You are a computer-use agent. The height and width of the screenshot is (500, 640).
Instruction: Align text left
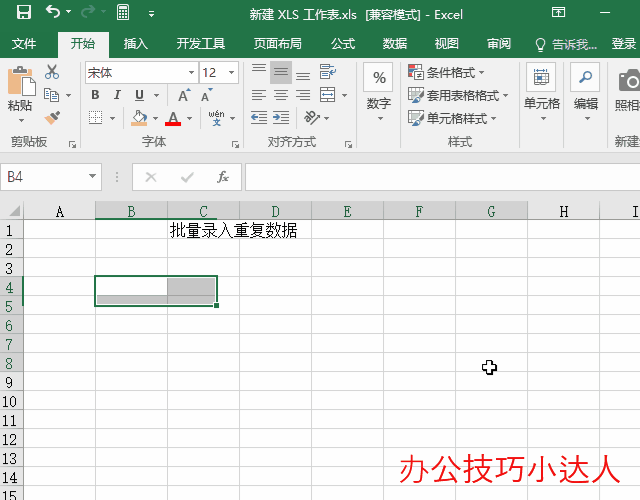(259, 95)
